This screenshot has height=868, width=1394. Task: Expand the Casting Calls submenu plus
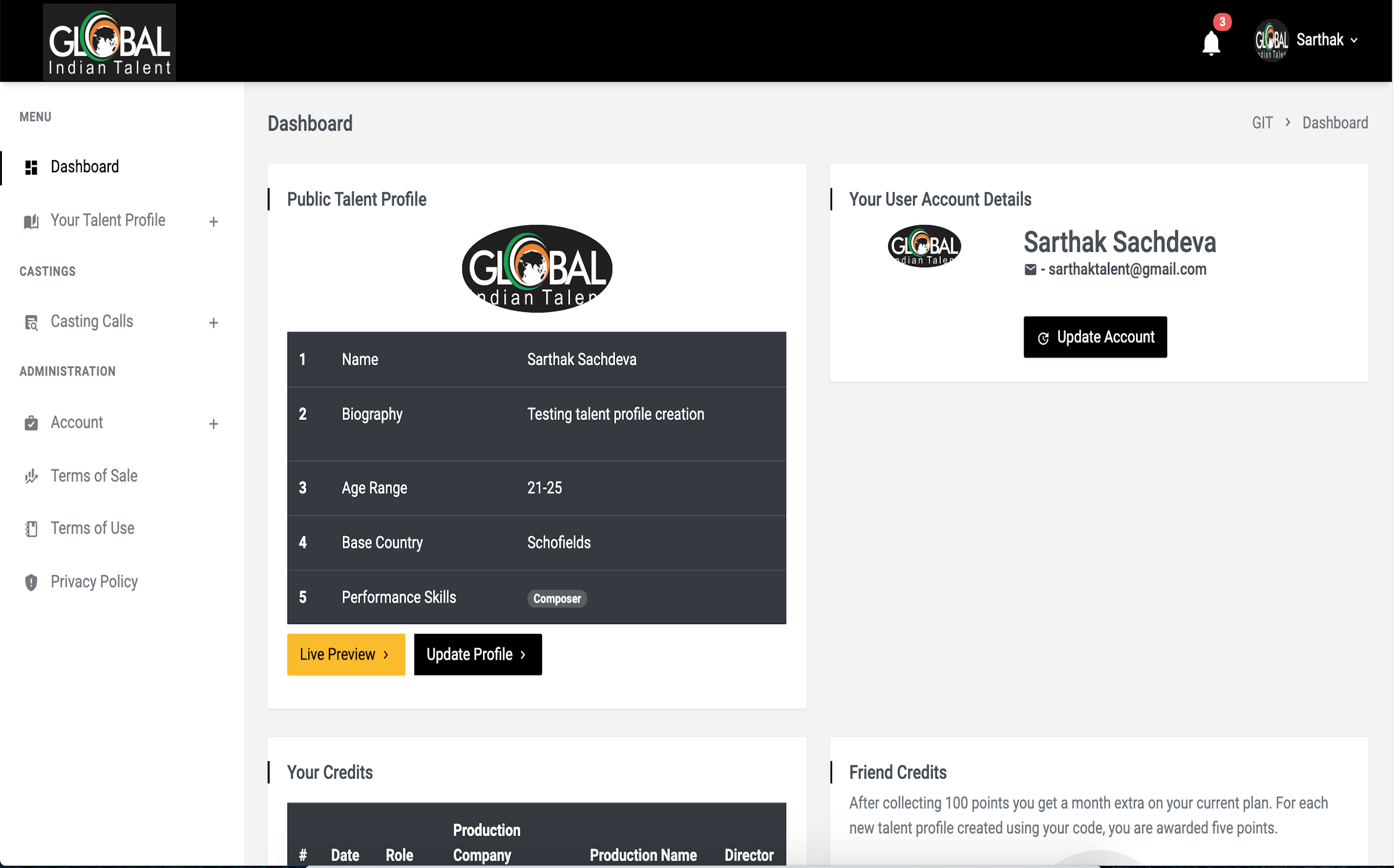213,323
